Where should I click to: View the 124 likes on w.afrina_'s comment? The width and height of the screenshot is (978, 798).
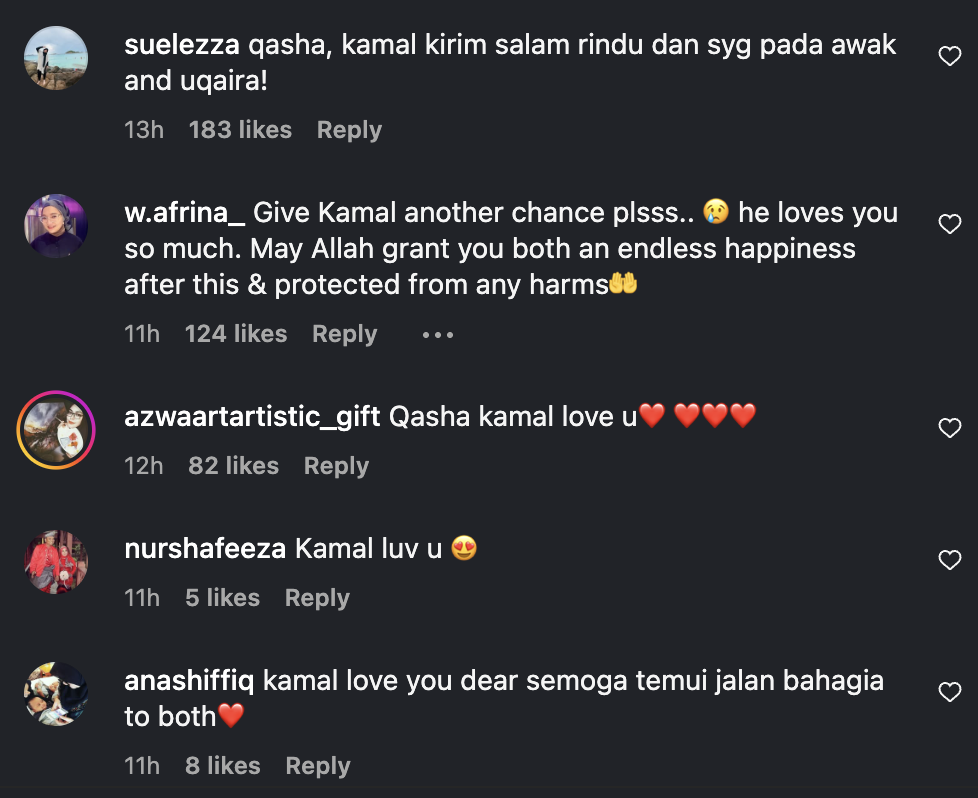[236, 334]
